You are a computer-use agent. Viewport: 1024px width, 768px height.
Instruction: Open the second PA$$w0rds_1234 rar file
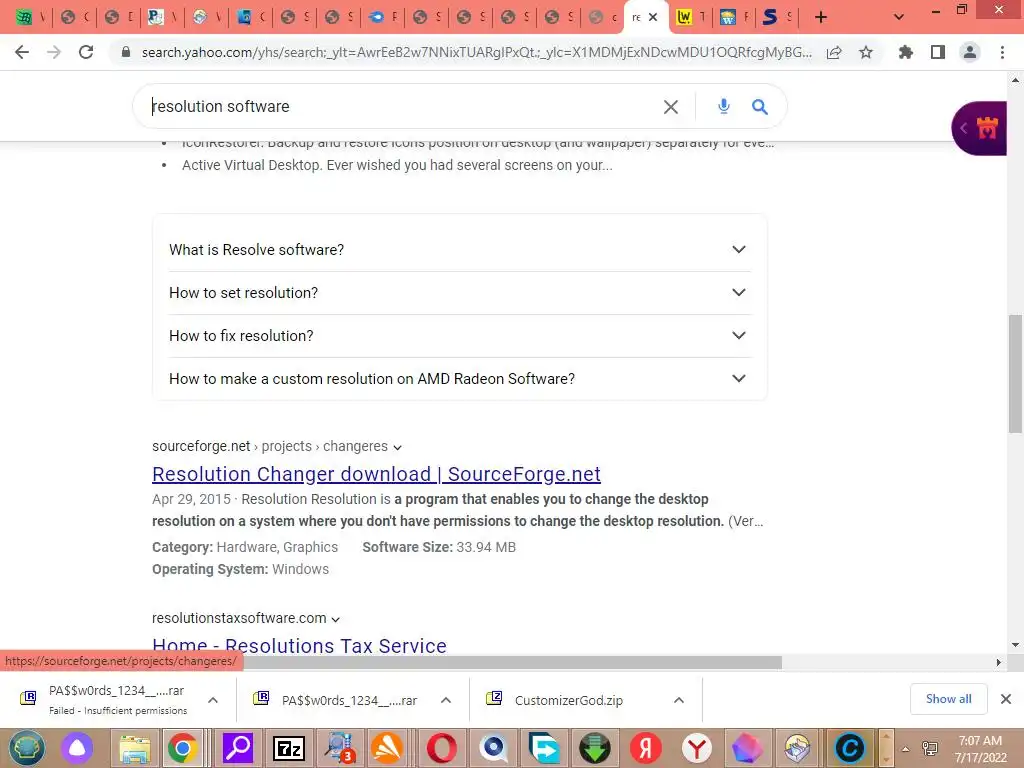coord(349,700)
